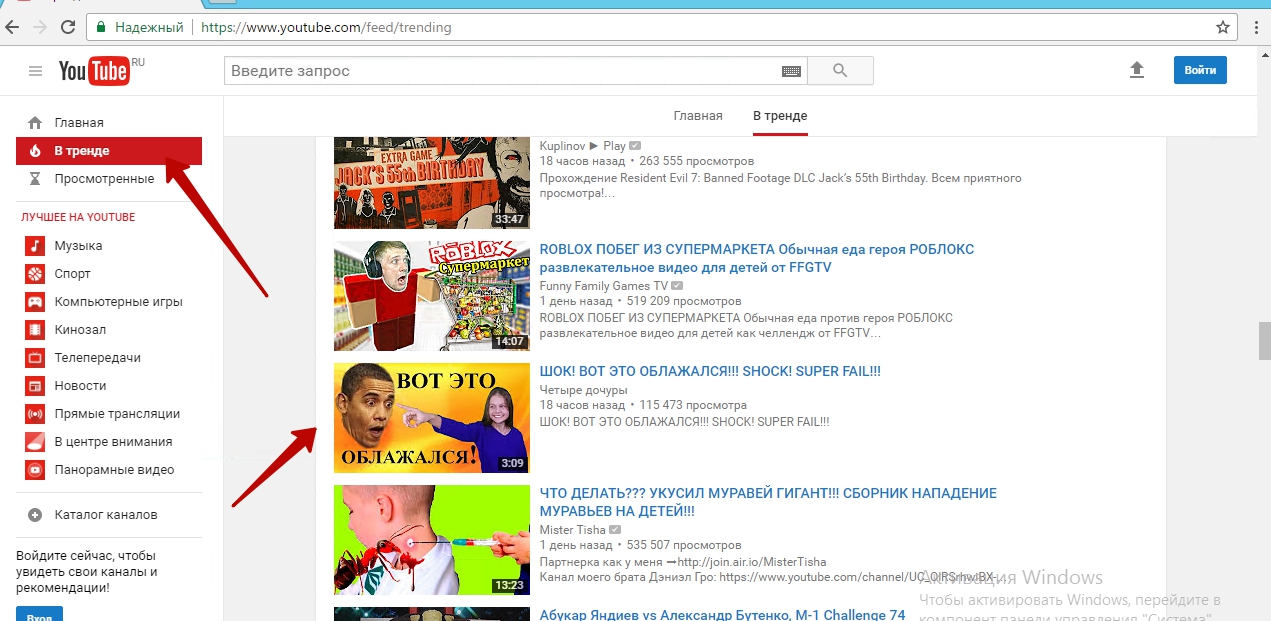This screenshot has width=1271, height=621.
Task: Click the В центре внимания icon
Action: pyautogui.click(x=35, y=442)
